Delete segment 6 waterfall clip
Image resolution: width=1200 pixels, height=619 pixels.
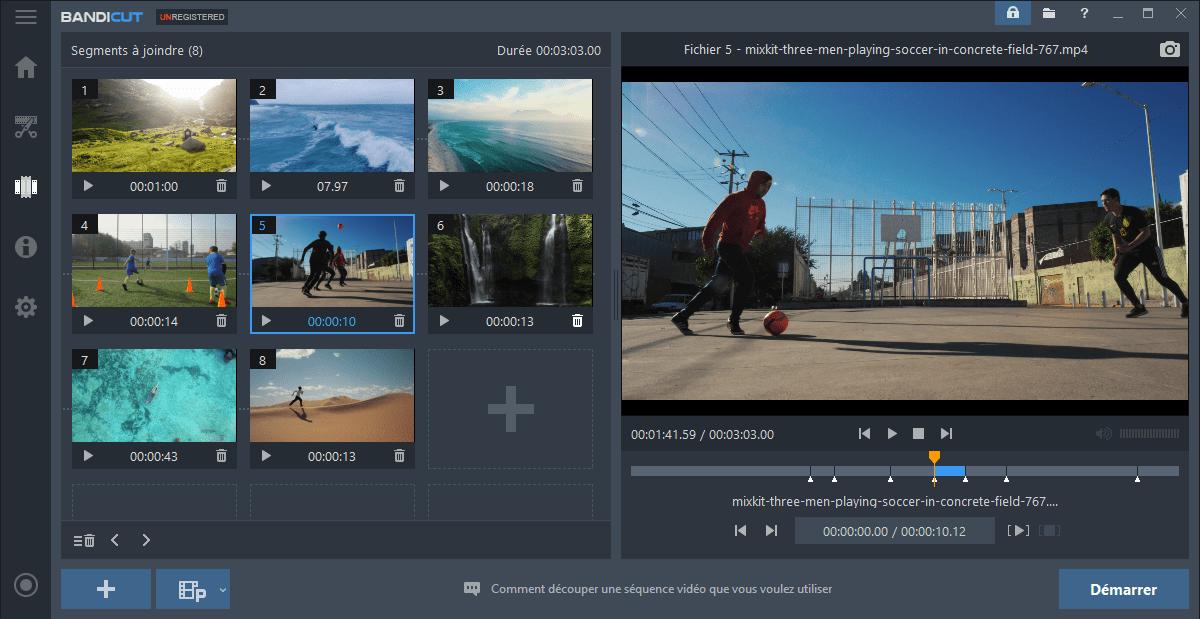click(x=577, y=321)
